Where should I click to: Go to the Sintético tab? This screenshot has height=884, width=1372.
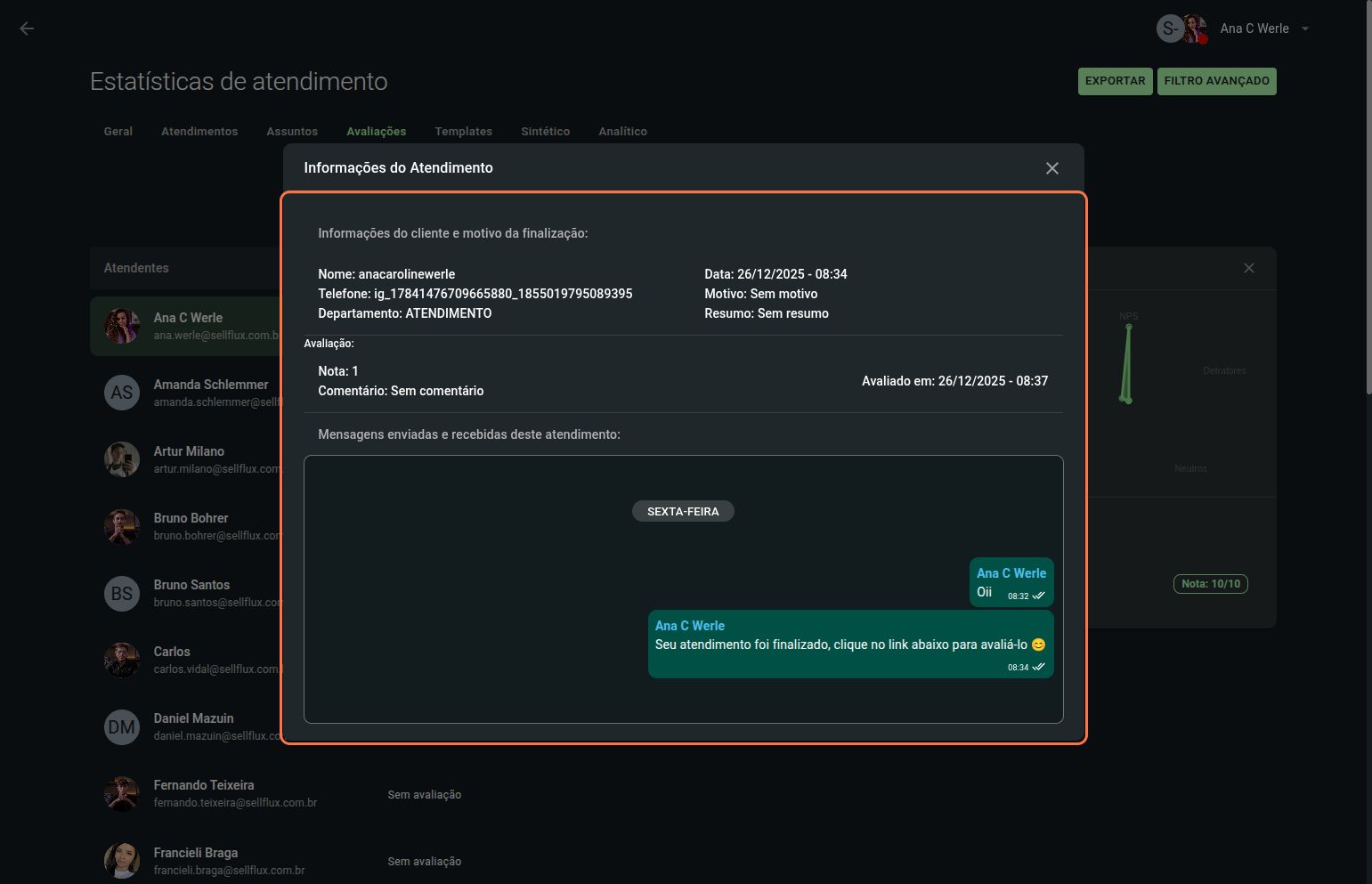545,132
